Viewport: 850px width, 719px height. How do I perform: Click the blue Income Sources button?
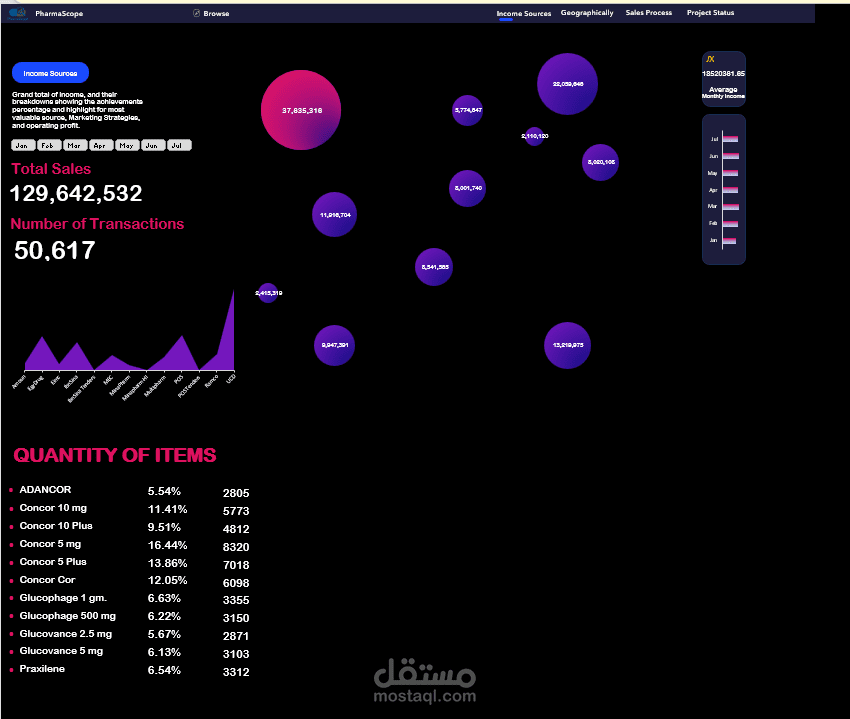[50, 73]
